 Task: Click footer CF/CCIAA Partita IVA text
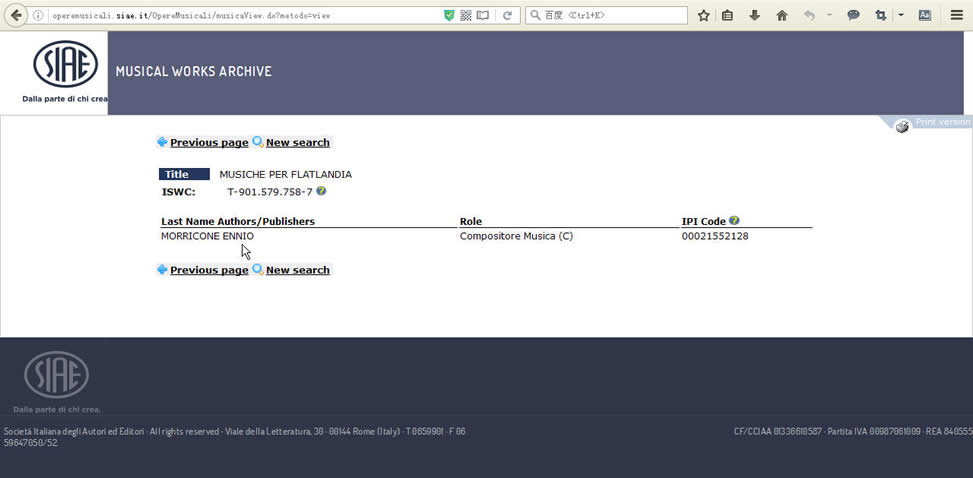tap(853, 431)
